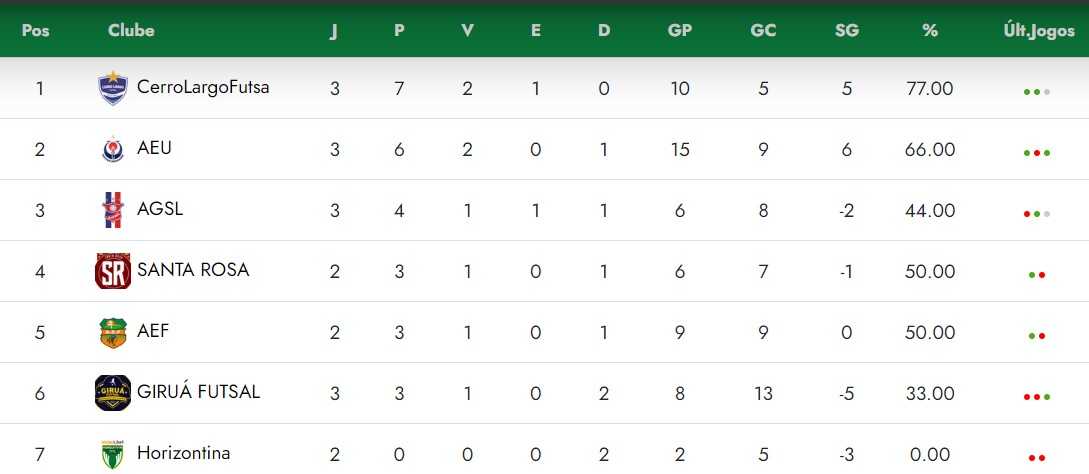Open Horizontina team name link

(183, 453)
